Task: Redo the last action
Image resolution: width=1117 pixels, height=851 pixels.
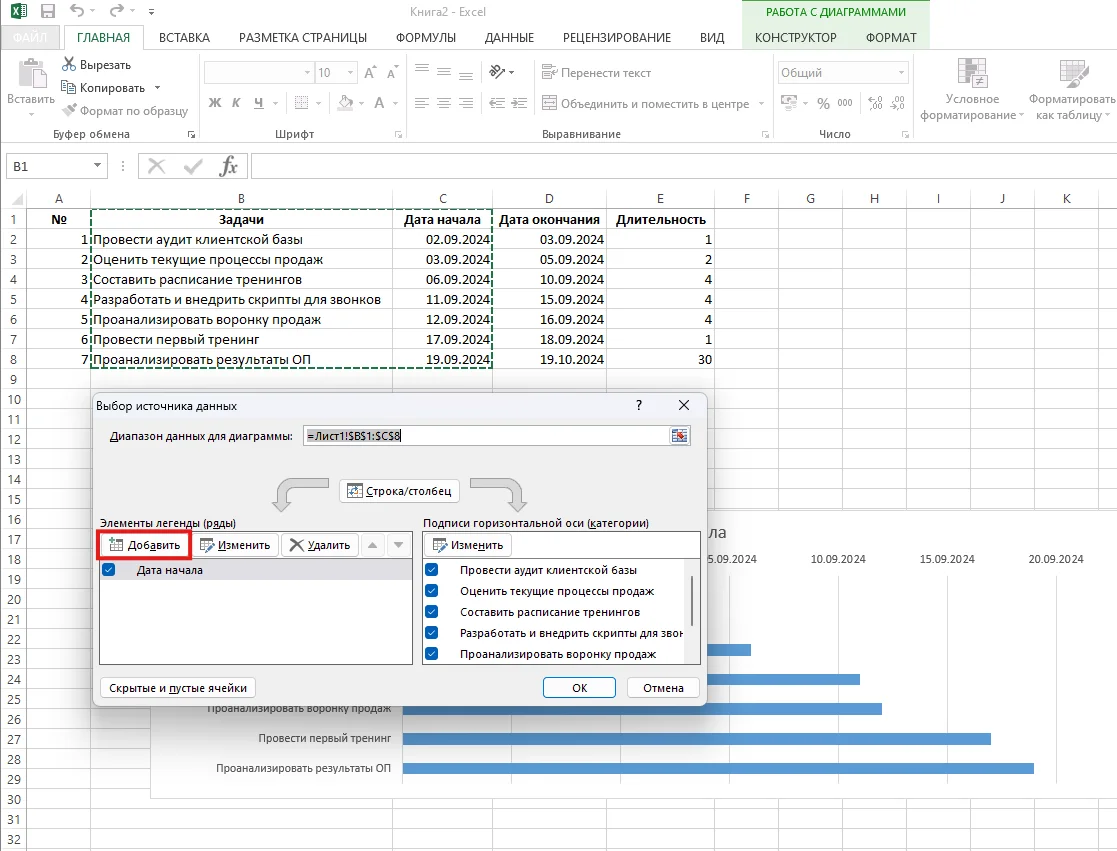Action: point(116,11)
